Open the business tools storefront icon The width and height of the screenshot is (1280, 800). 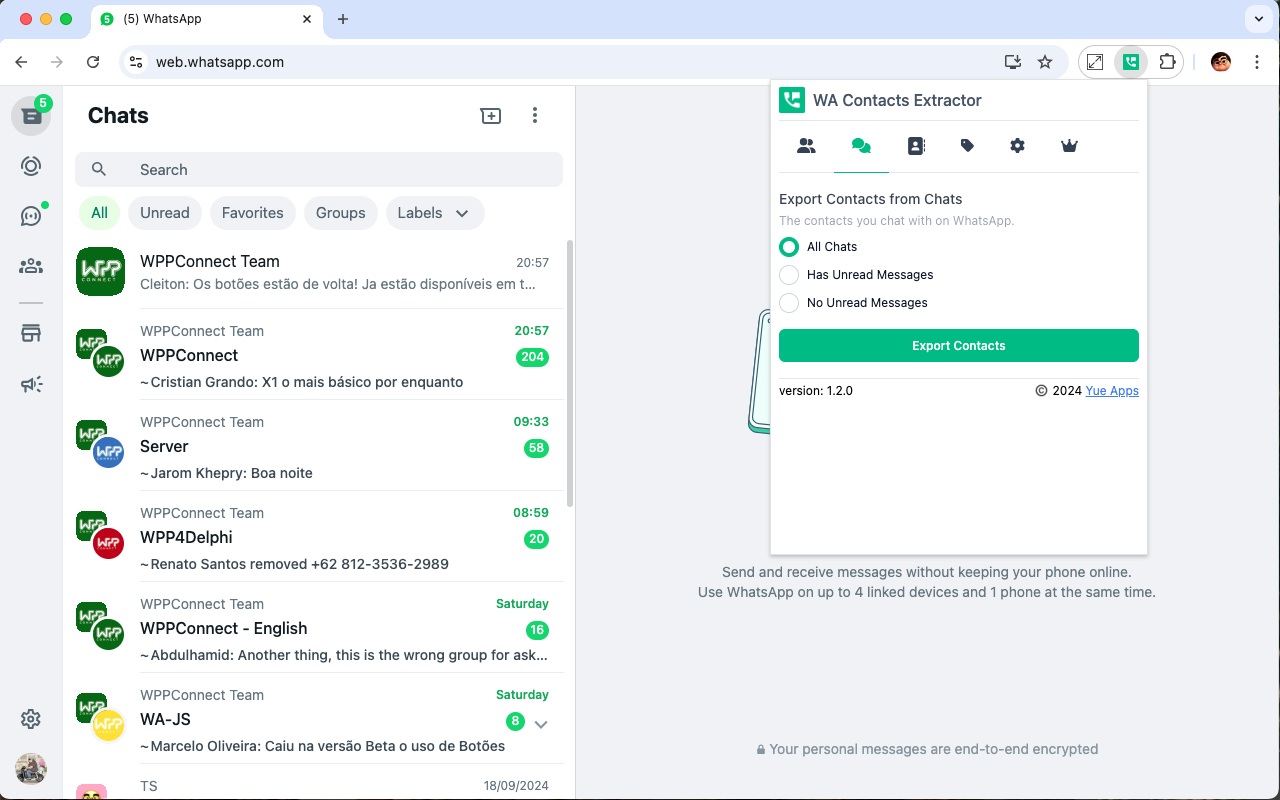coord(31,334)
